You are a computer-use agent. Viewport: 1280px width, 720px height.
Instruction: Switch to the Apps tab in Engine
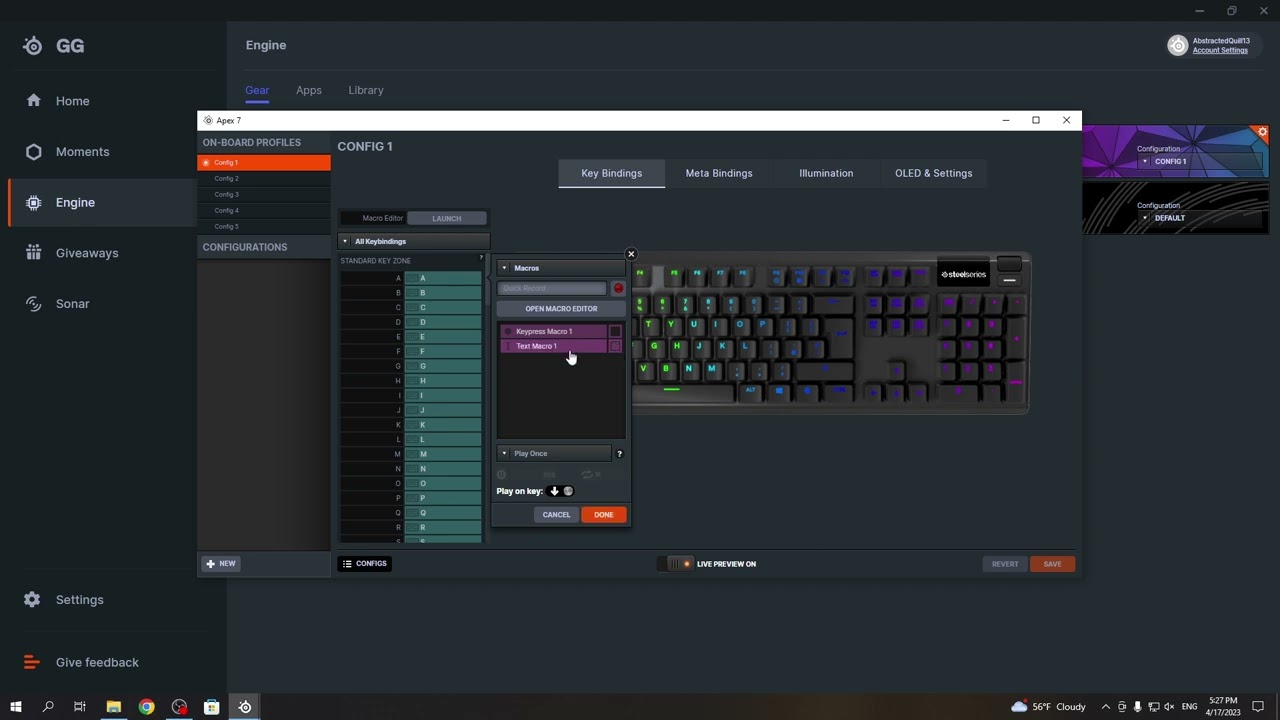[x=309, y=90]
